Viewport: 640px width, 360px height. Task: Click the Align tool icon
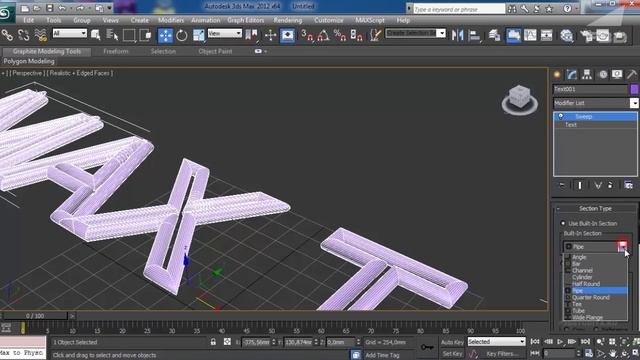point(474,36)
